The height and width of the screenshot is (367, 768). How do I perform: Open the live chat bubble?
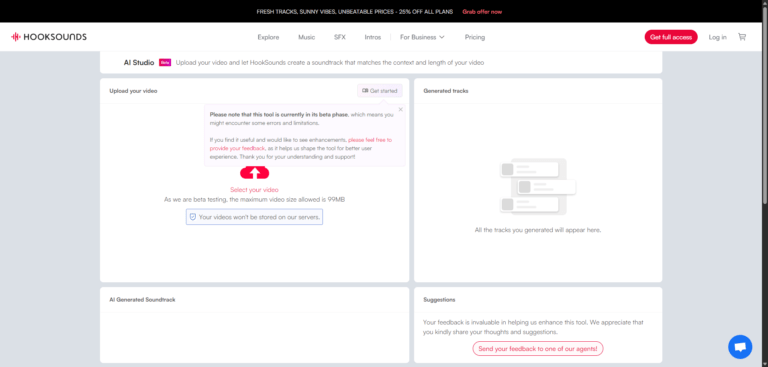tap(740, 347)
